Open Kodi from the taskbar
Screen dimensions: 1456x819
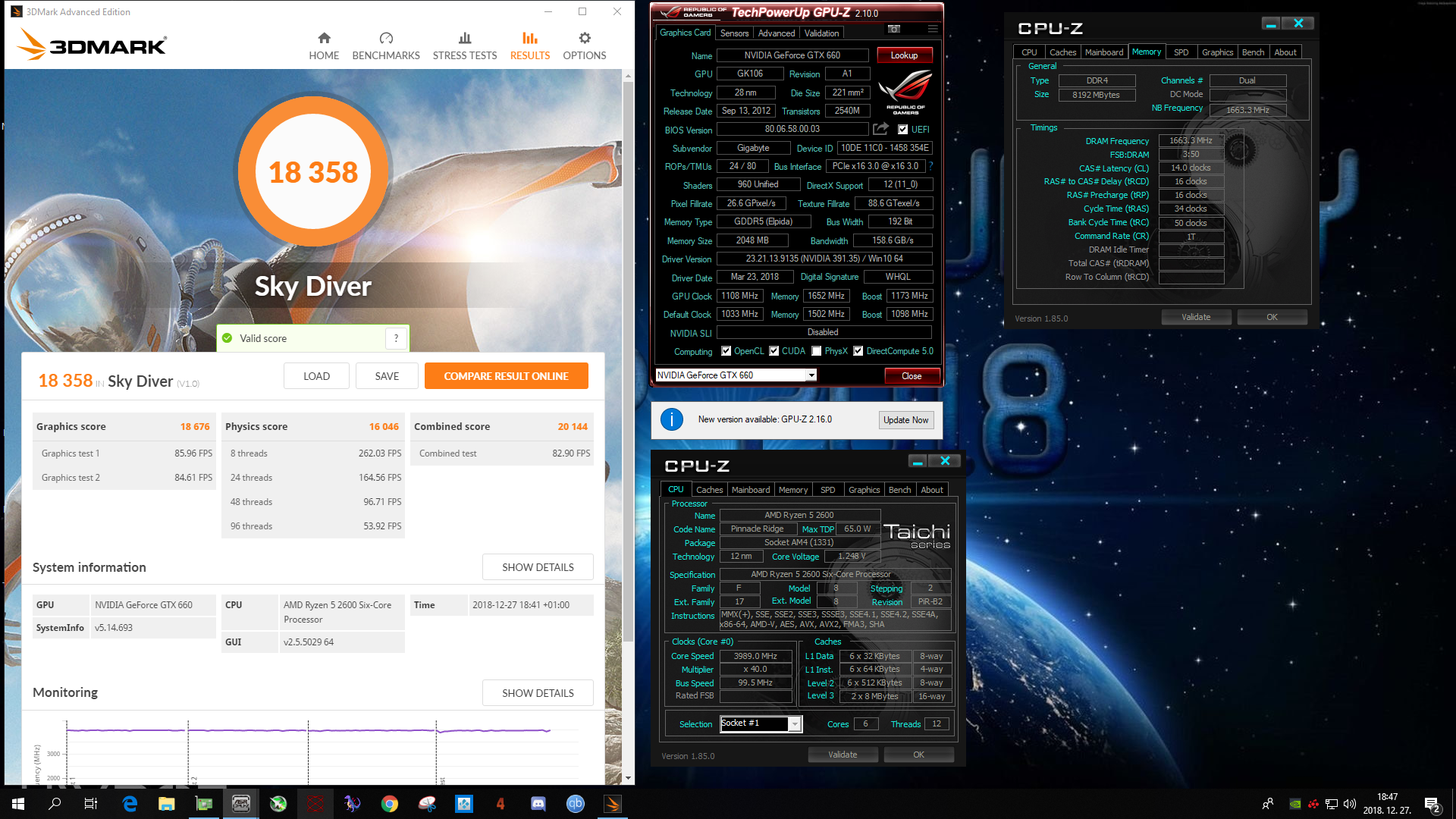464,804
